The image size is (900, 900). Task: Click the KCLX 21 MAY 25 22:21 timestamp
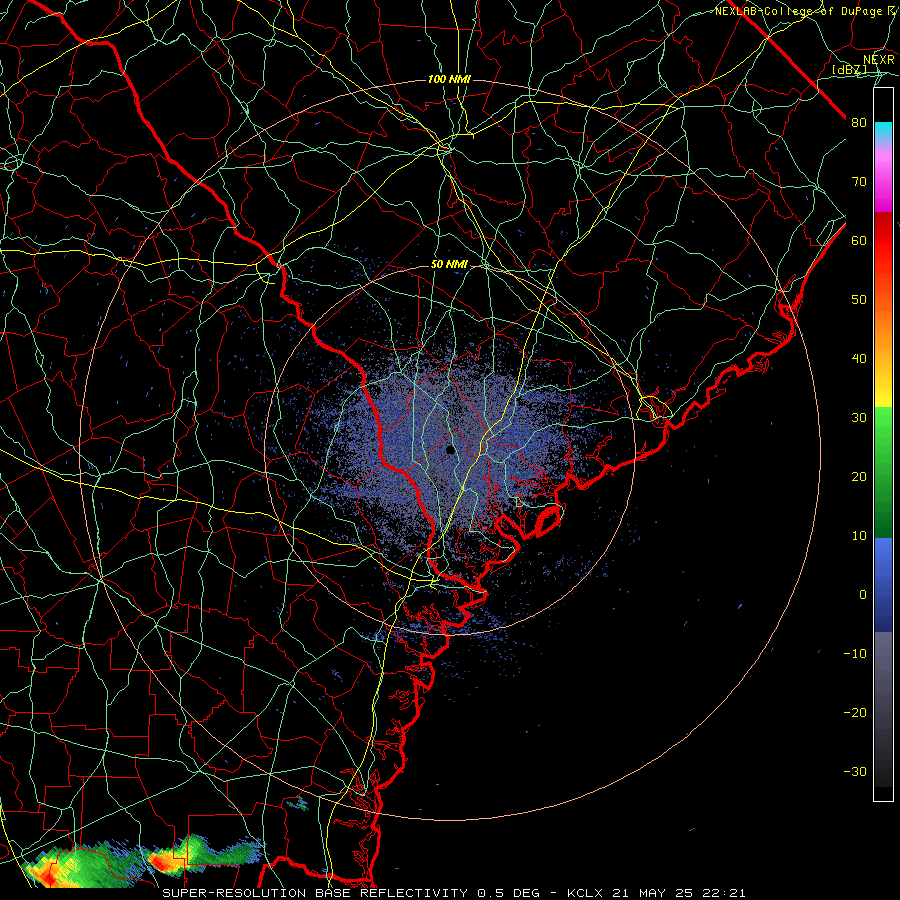pos(656,893)
